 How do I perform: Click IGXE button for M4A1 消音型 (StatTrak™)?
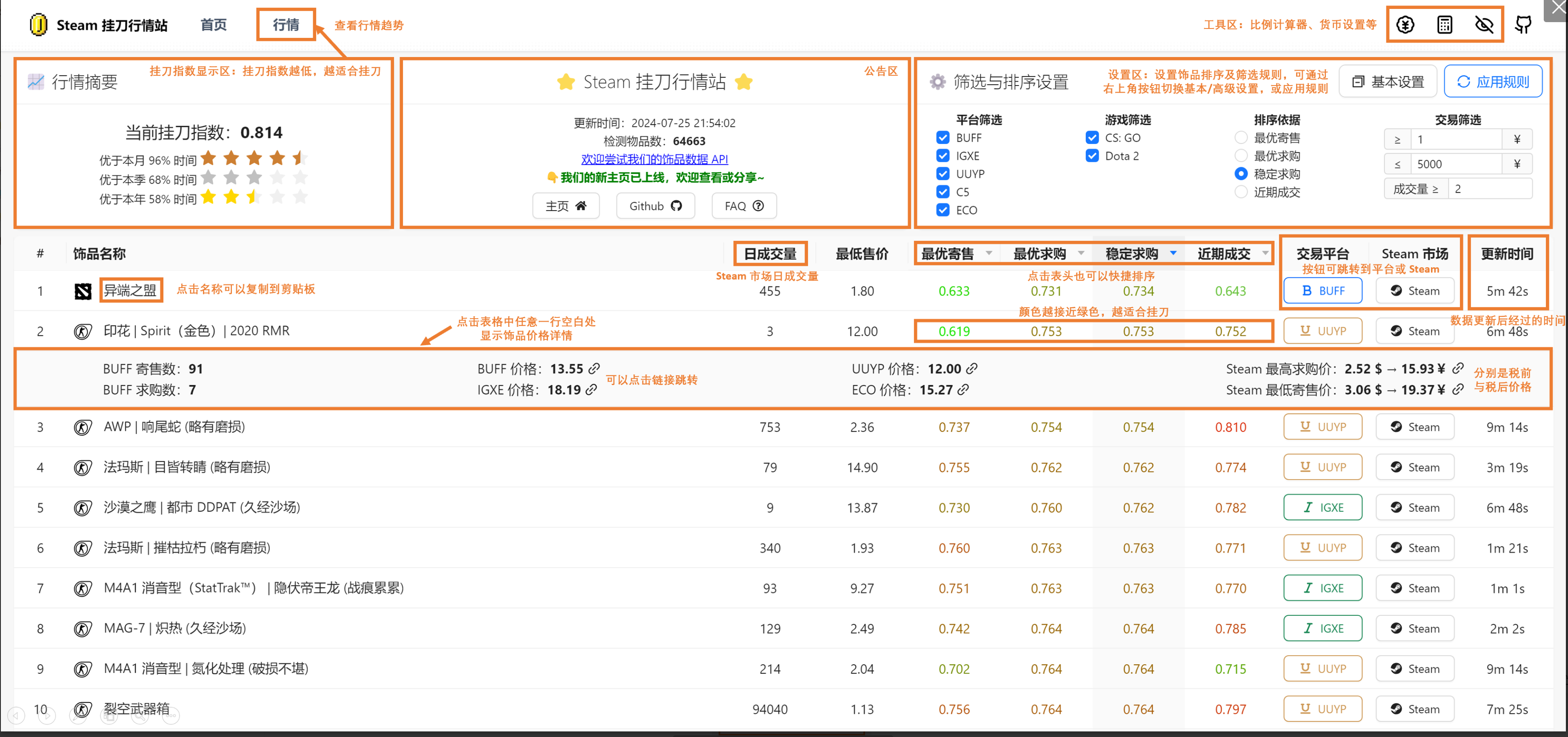pyautogui.click(x=1323, y=588)
